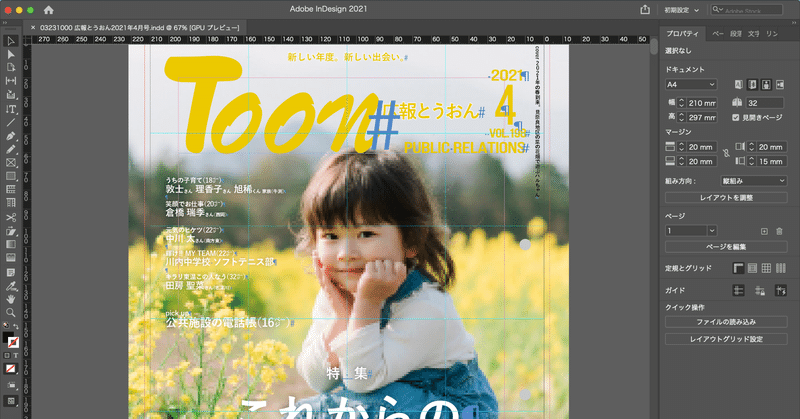Open the page number 1 dropdown
Image resolution: width=800 pixels, height=419 pixels.
[x=712, y=231]
